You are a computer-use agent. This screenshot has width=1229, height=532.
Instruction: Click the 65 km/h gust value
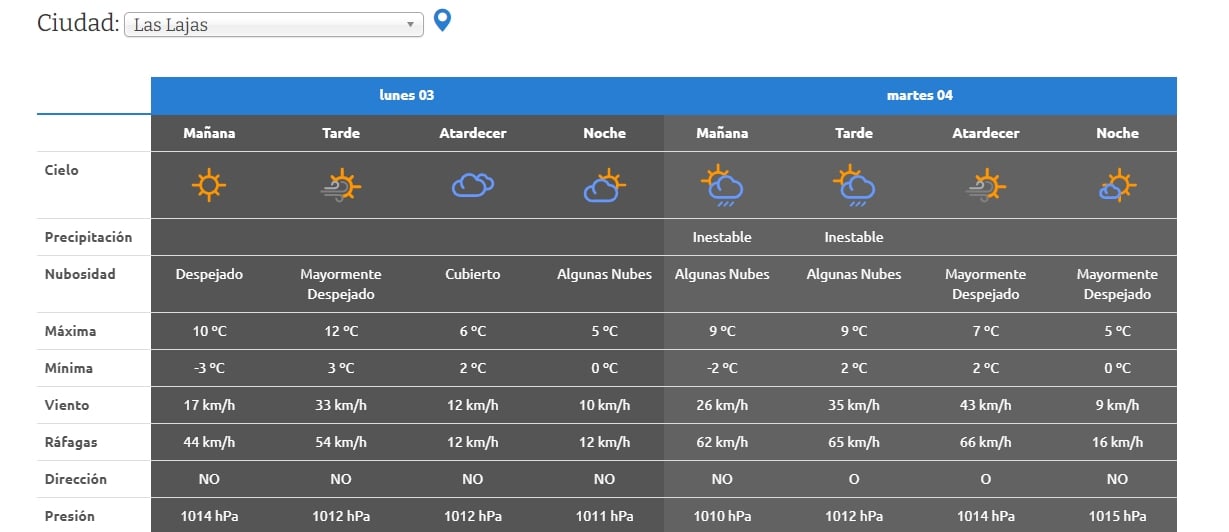pos(854,442)
